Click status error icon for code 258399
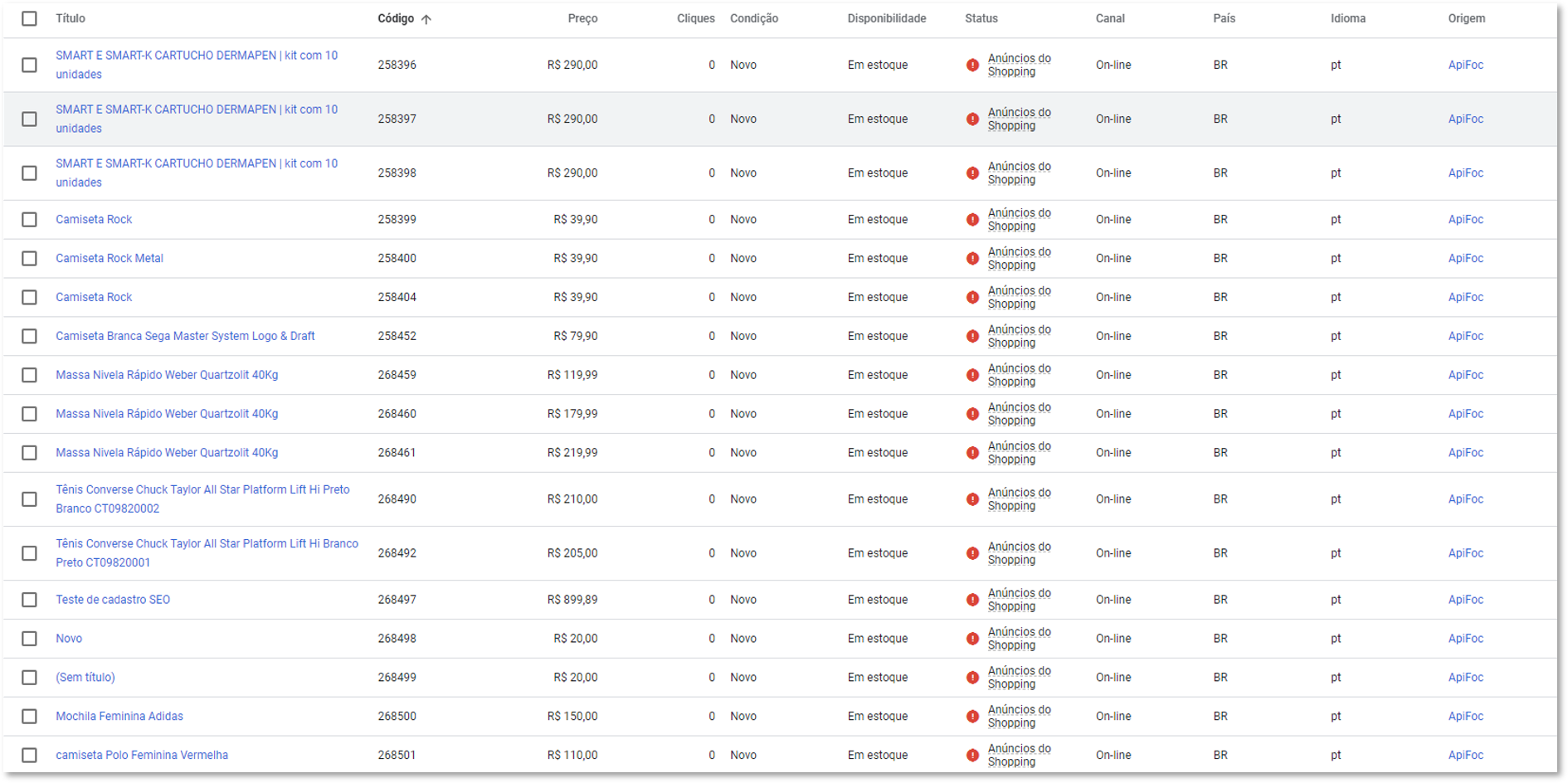The image size is (1568, 783). (972, 219)
